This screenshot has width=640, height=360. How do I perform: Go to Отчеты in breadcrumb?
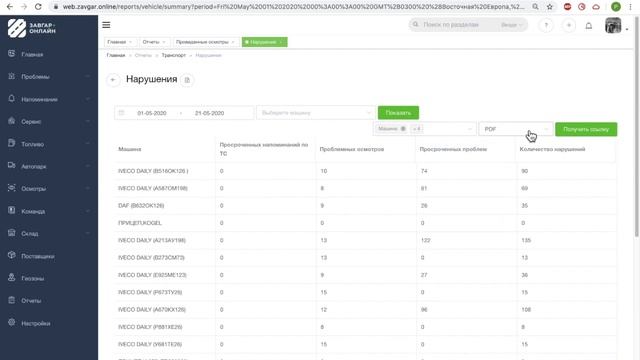[143, 55]
